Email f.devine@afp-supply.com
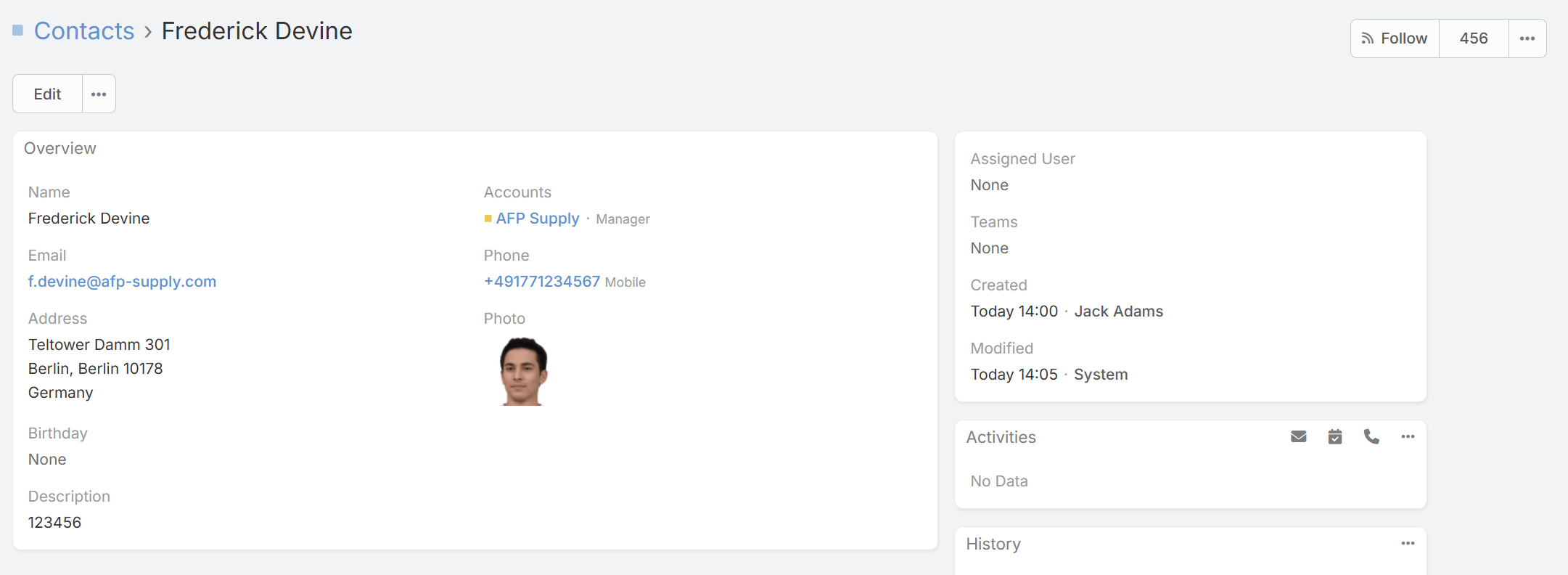The height and width of the screenshot is (575, 1568). [x=122, y=282]
